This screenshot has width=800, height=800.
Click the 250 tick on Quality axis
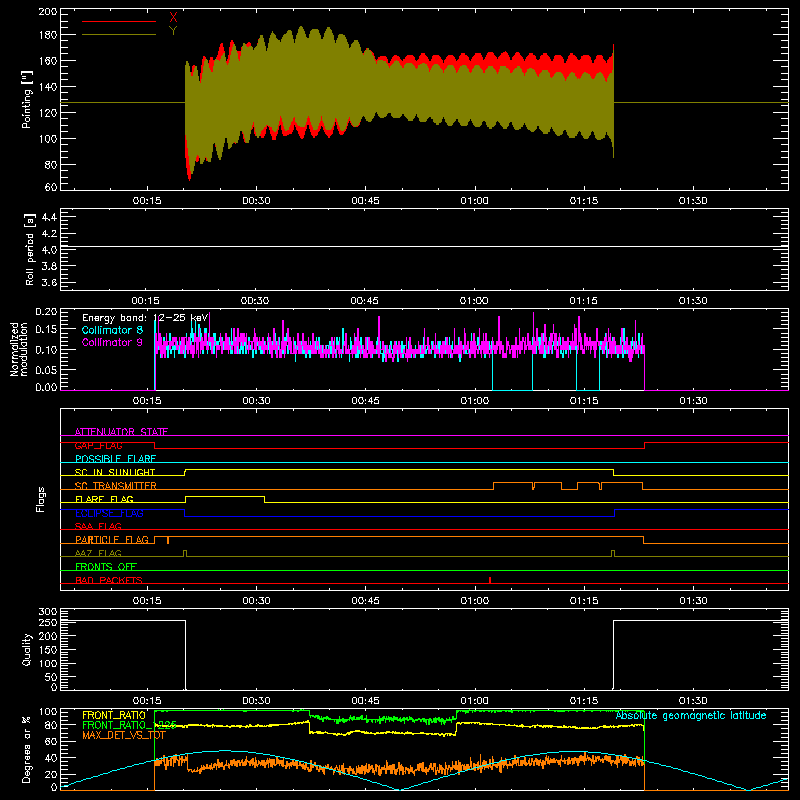coord(48,623)
